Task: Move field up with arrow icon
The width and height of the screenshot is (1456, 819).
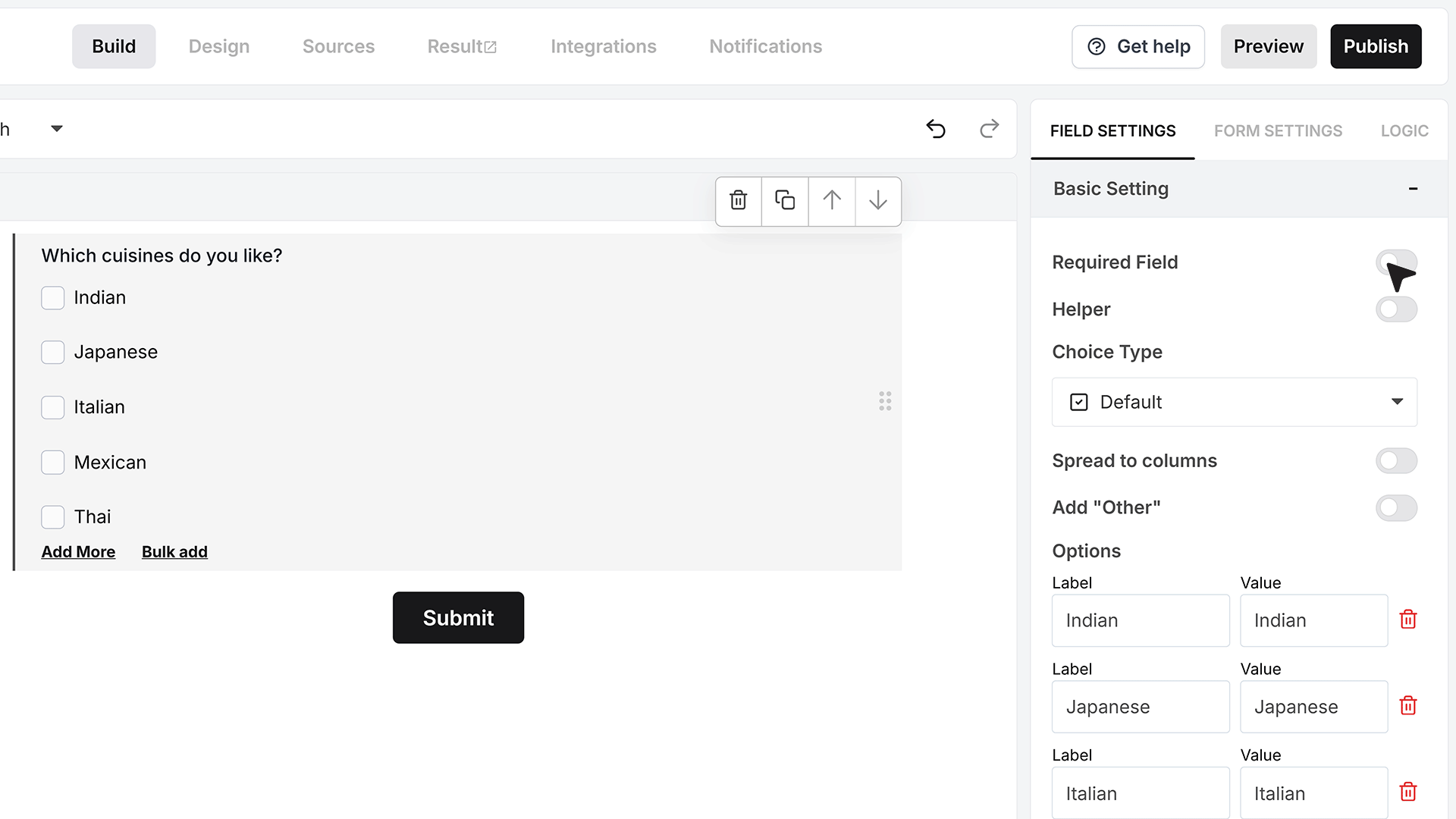Action: click(x=832, y=201)
